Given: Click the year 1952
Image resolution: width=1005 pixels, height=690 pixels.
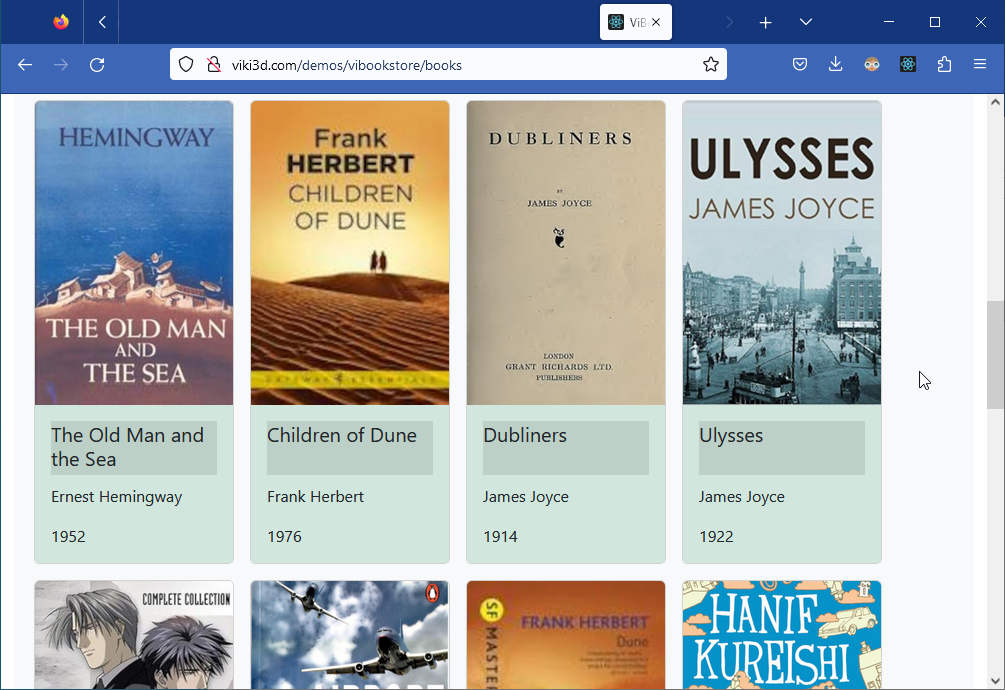Looking at the screenshot, I should [69, 537].
